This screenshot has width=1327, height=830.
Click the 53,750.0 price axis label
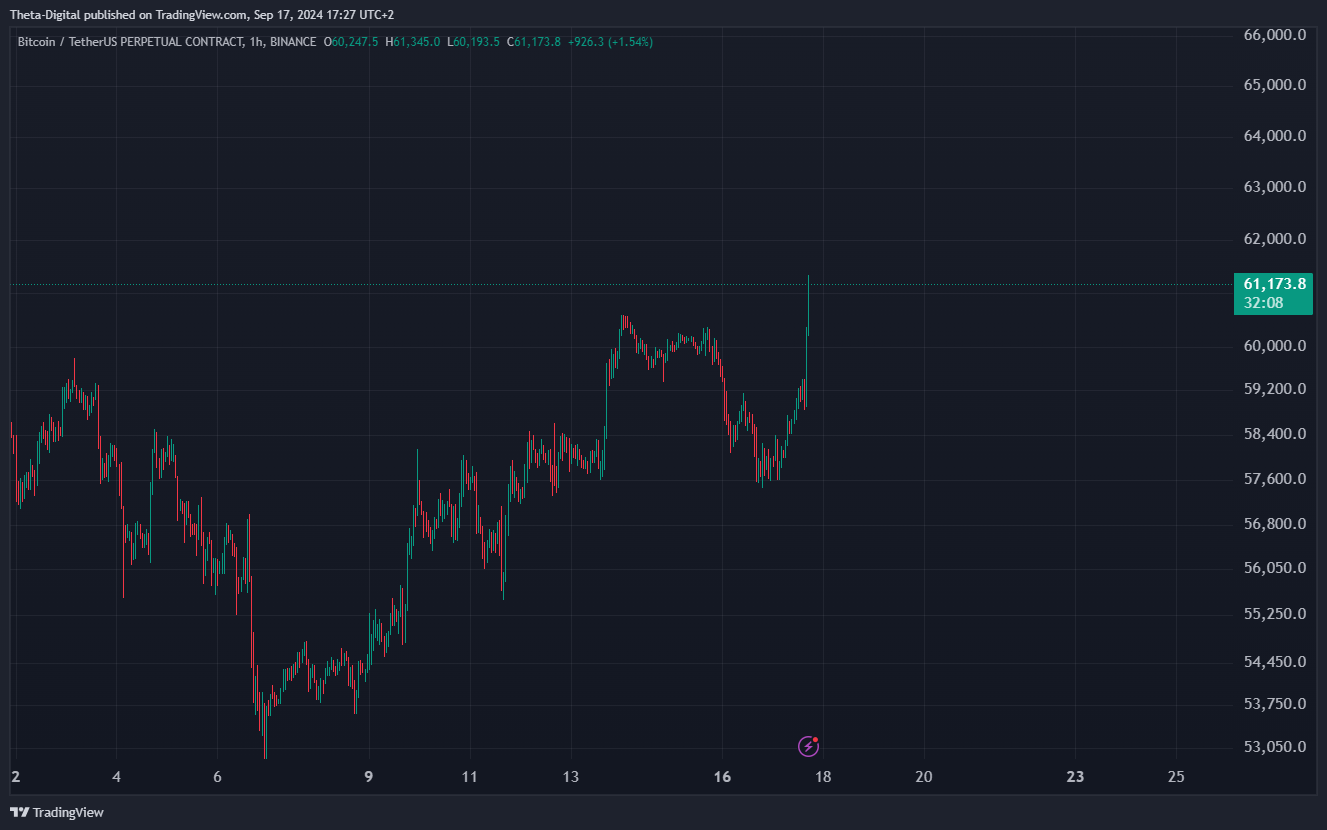point(1274,704)
